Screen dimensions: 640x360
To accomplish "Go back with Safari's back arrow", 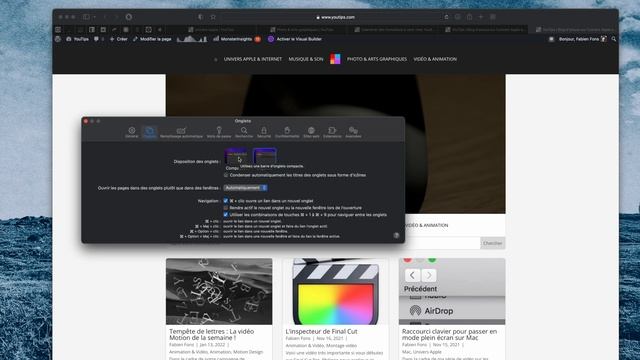I will (105, 17).
